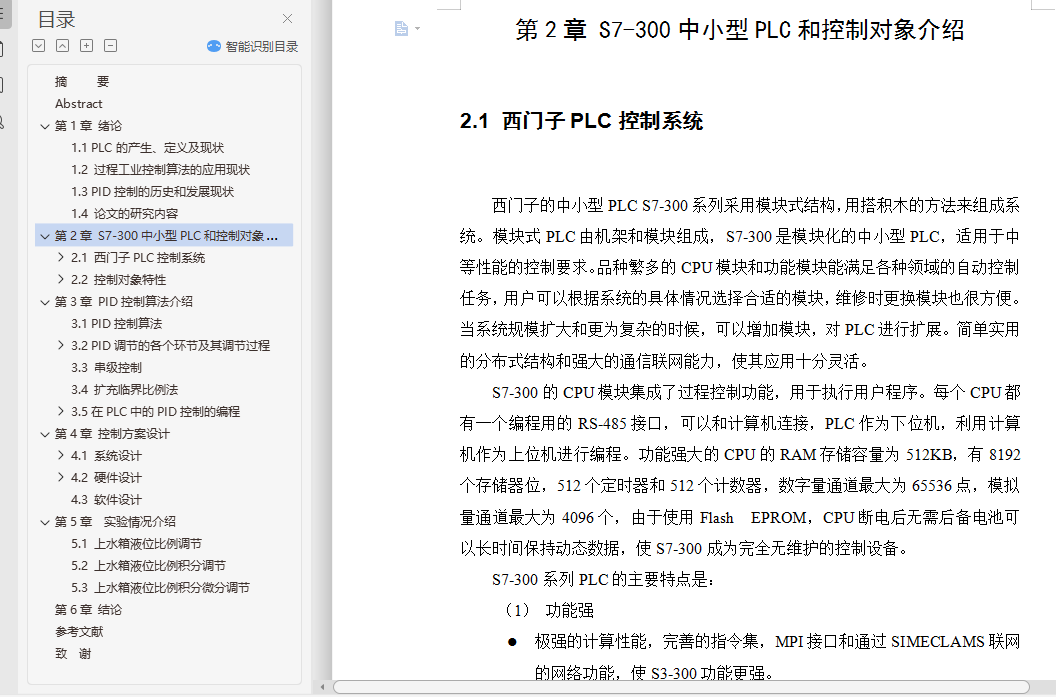Go to 2.2 控制对象特性 heading
1056x697 pixels.
click(x=119, y=279)
